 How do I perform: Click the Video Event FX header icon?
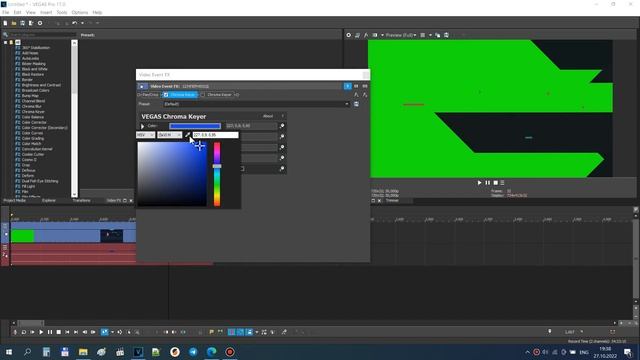142,86
